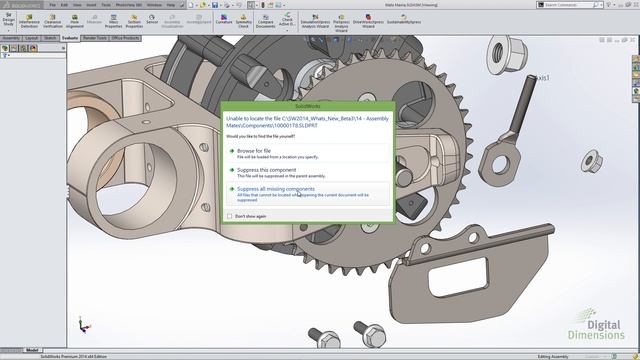Click the Undo icon
640x360 pixels.
coord(239,5)
